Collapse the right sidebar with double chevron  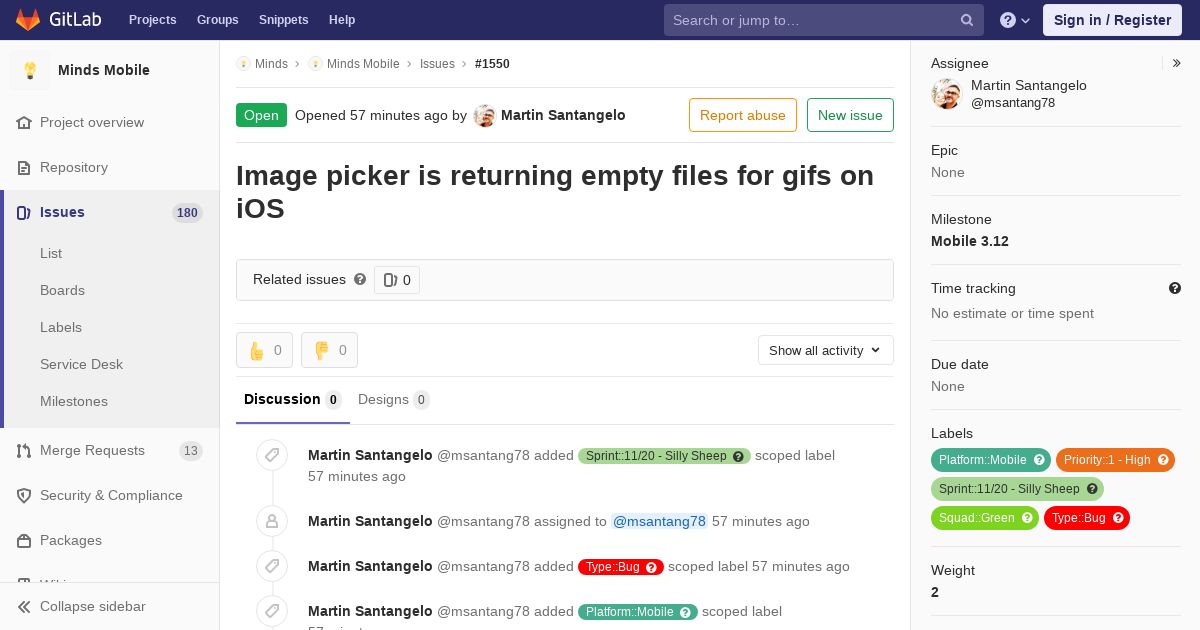coord(1177,63)
